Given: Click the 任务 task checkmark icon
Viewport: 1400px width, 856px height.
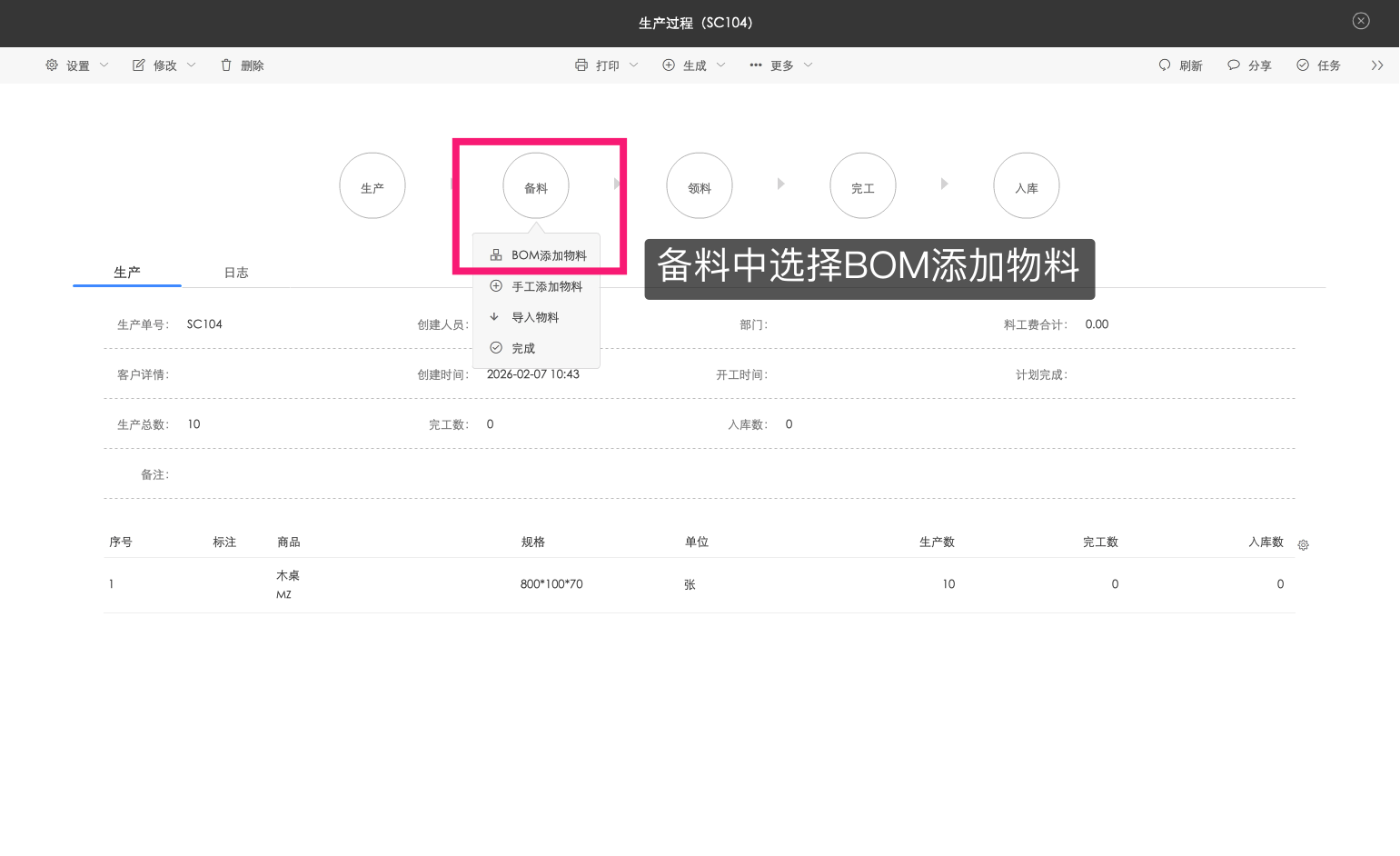Looking at the screenshot, I should point(1301,65).
